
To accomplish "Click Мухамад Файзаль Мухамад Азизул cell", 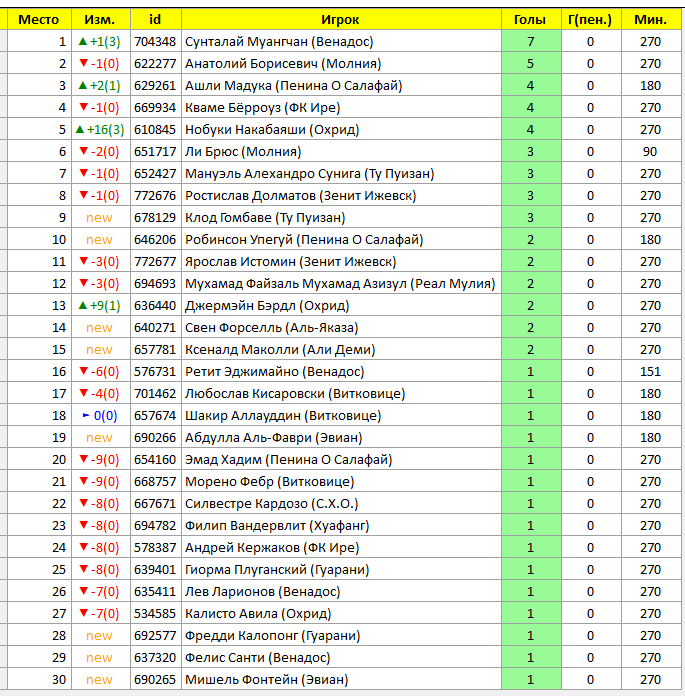I will click(341, 284).
